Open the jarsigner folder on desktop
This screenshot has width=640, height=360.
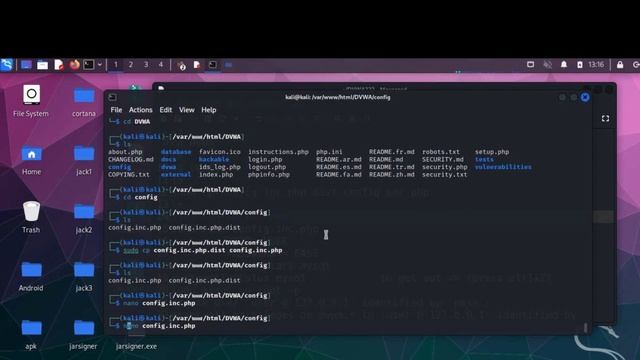(84, 335)
